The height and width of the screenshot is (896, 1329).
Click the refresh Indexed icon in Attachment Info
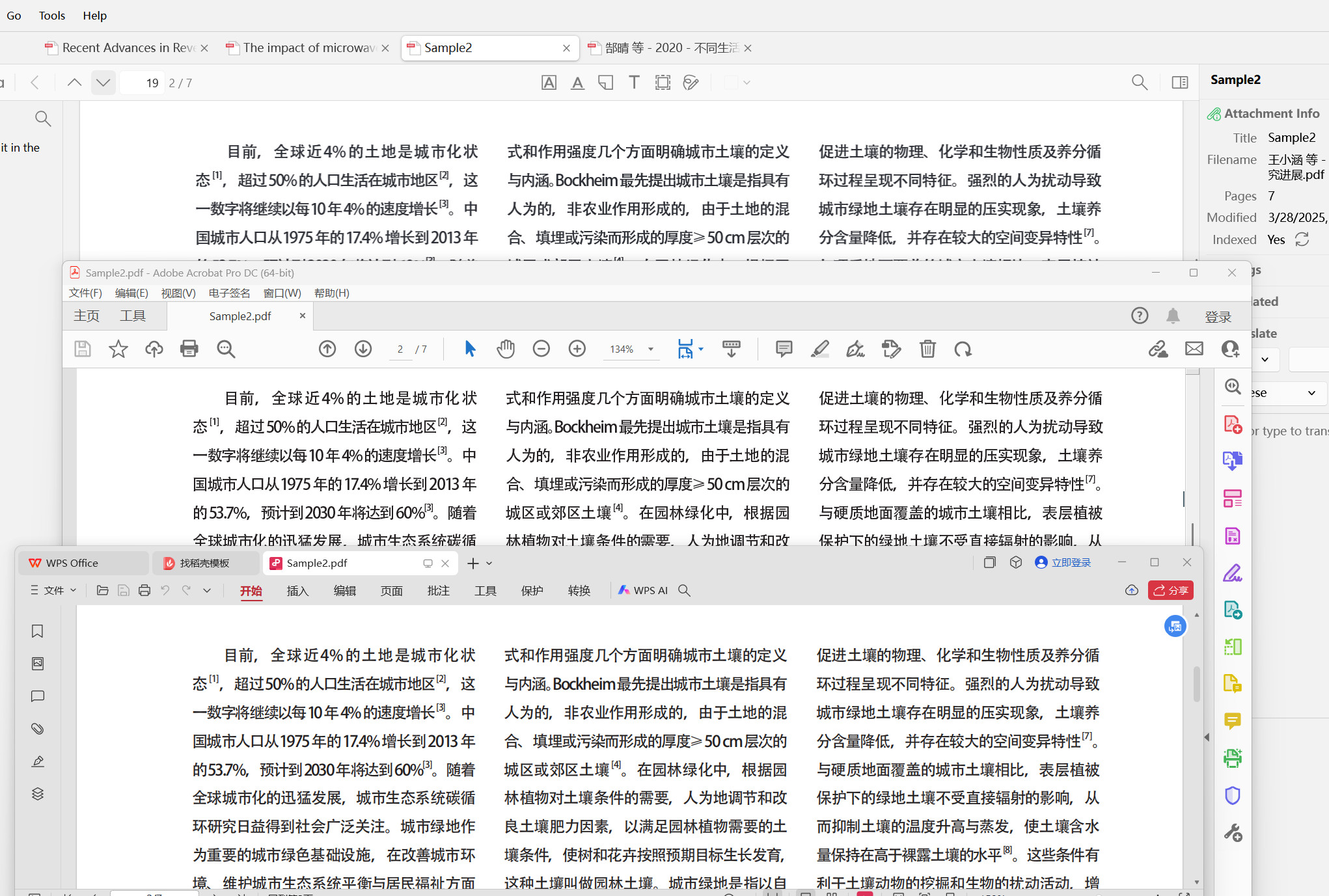(x=1302, y=239)
